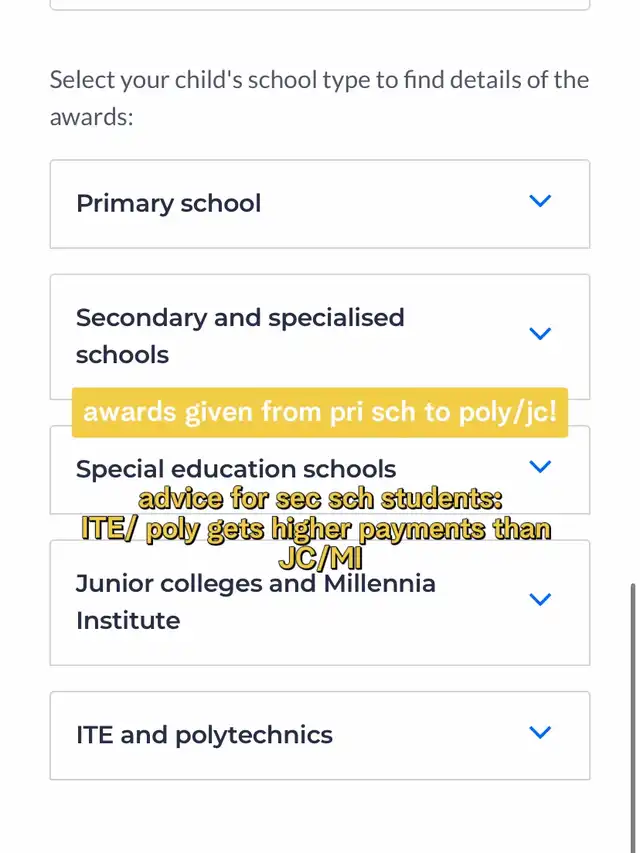Tap the chevron next to Secondary and specialised schools
The height and width of the screenshot is (853, 640).
(x=540, y=334)
